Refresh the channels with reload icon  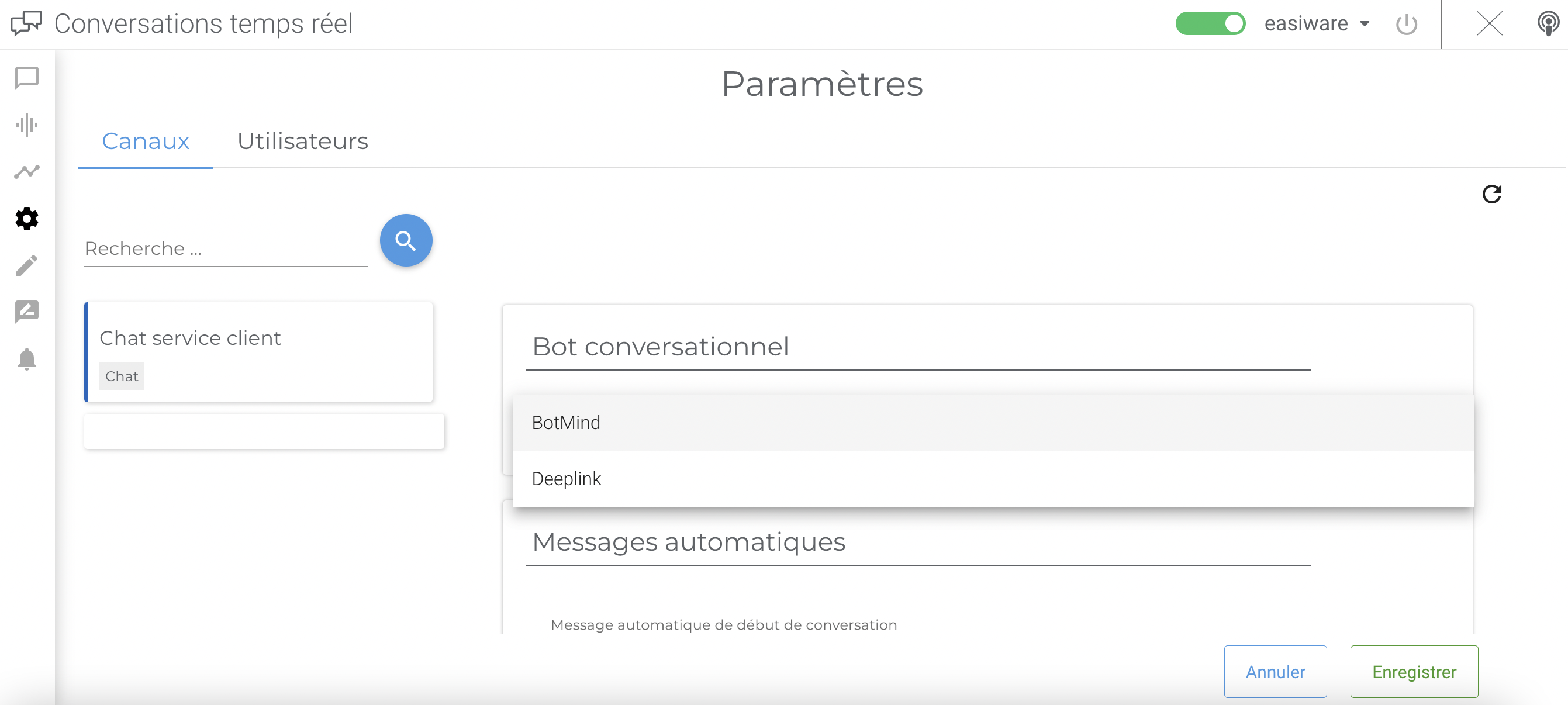[x=1491, y=194]
